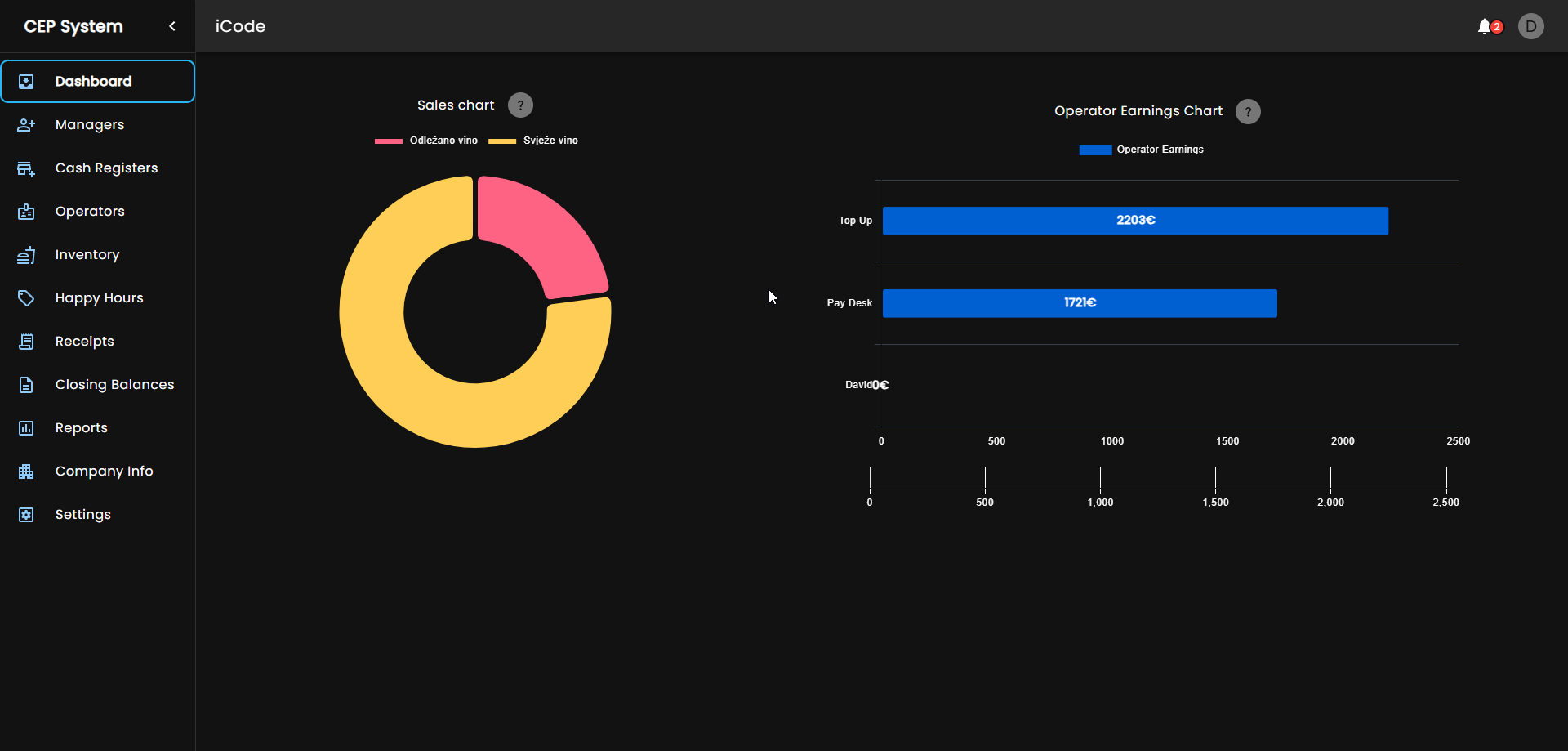The width and height of the screenshot is (1568, 751).
Task: Toggle Operator Earnings legend entry
Action: click(1141, 150)
